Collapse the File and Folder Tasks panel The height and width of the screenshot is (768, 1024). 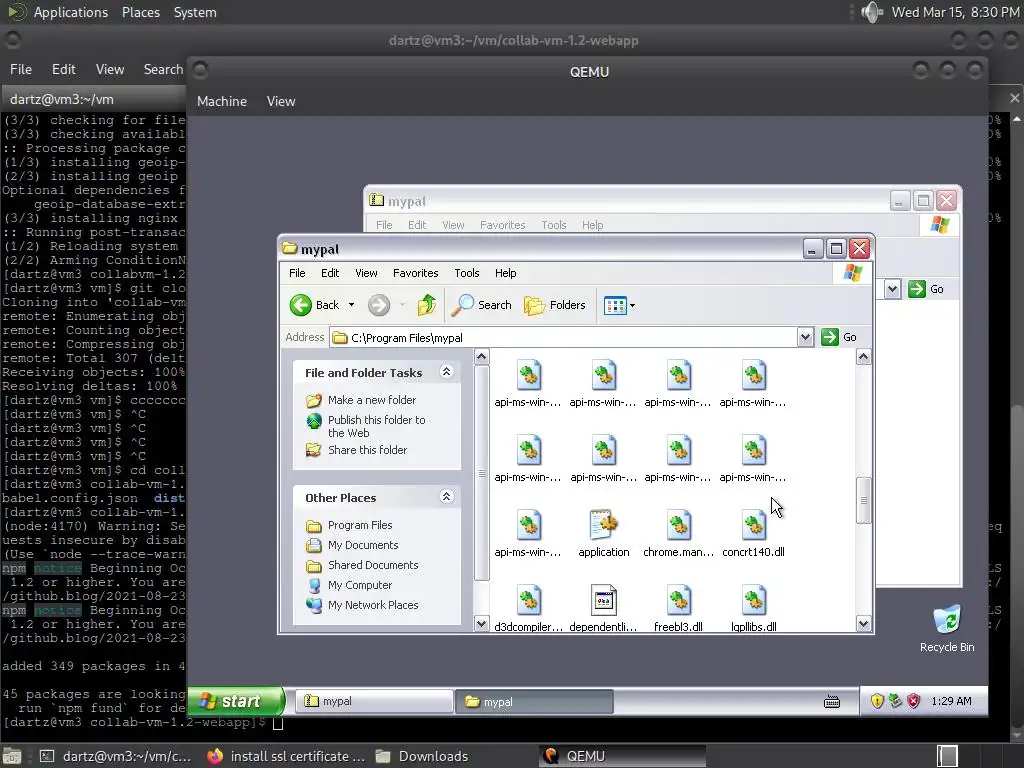447,372
